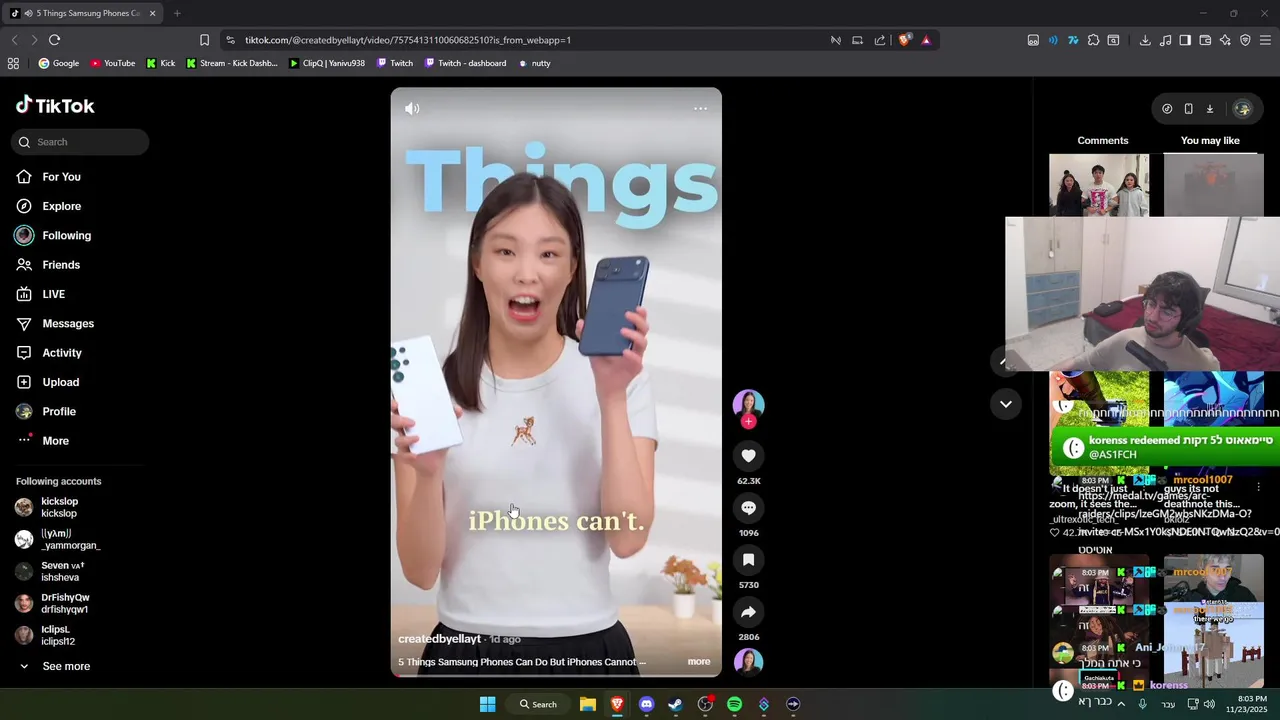
Task: Open the browser extensions puzzle icon
Action: pos(1093,40)
